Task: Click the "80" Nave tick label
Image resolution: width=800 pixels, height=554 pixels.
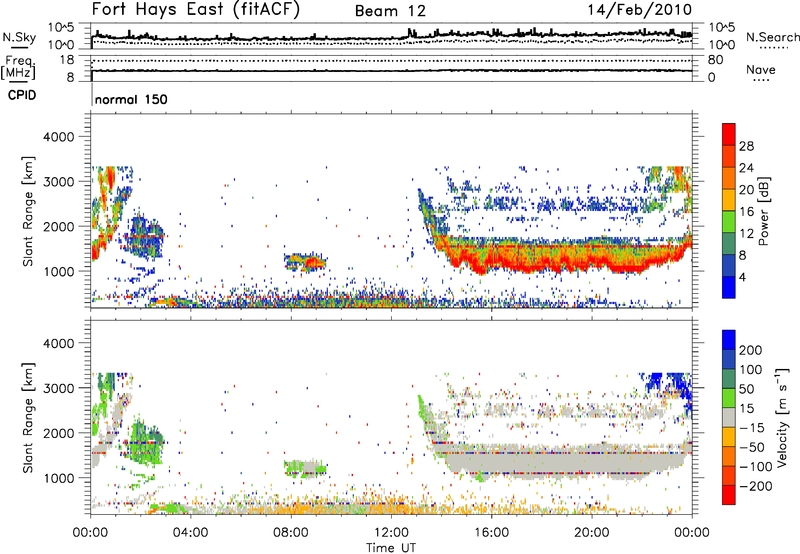Action: [715, 60]
